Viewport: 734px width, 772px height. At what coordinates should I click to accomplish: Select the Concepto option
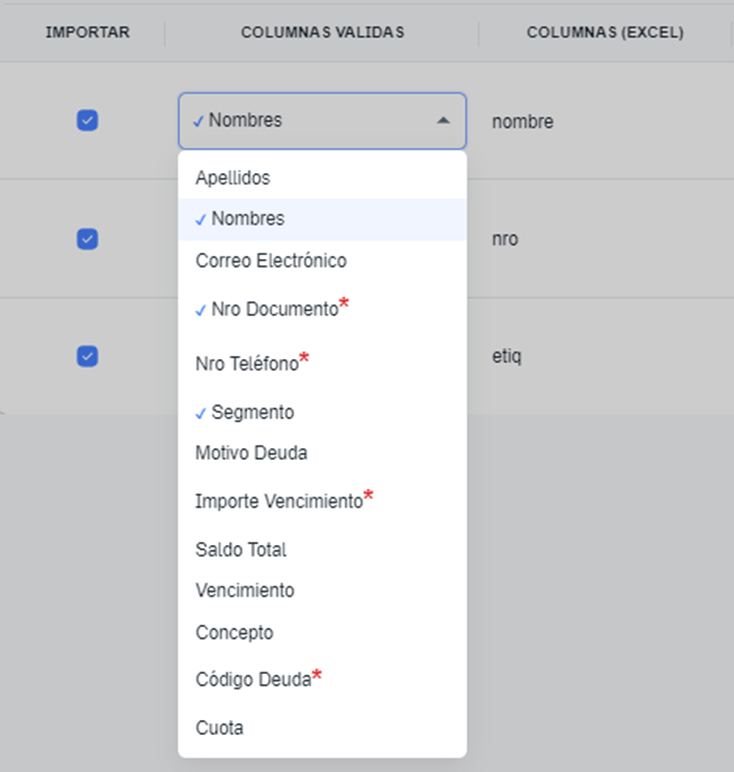click(x=234, y=633)
